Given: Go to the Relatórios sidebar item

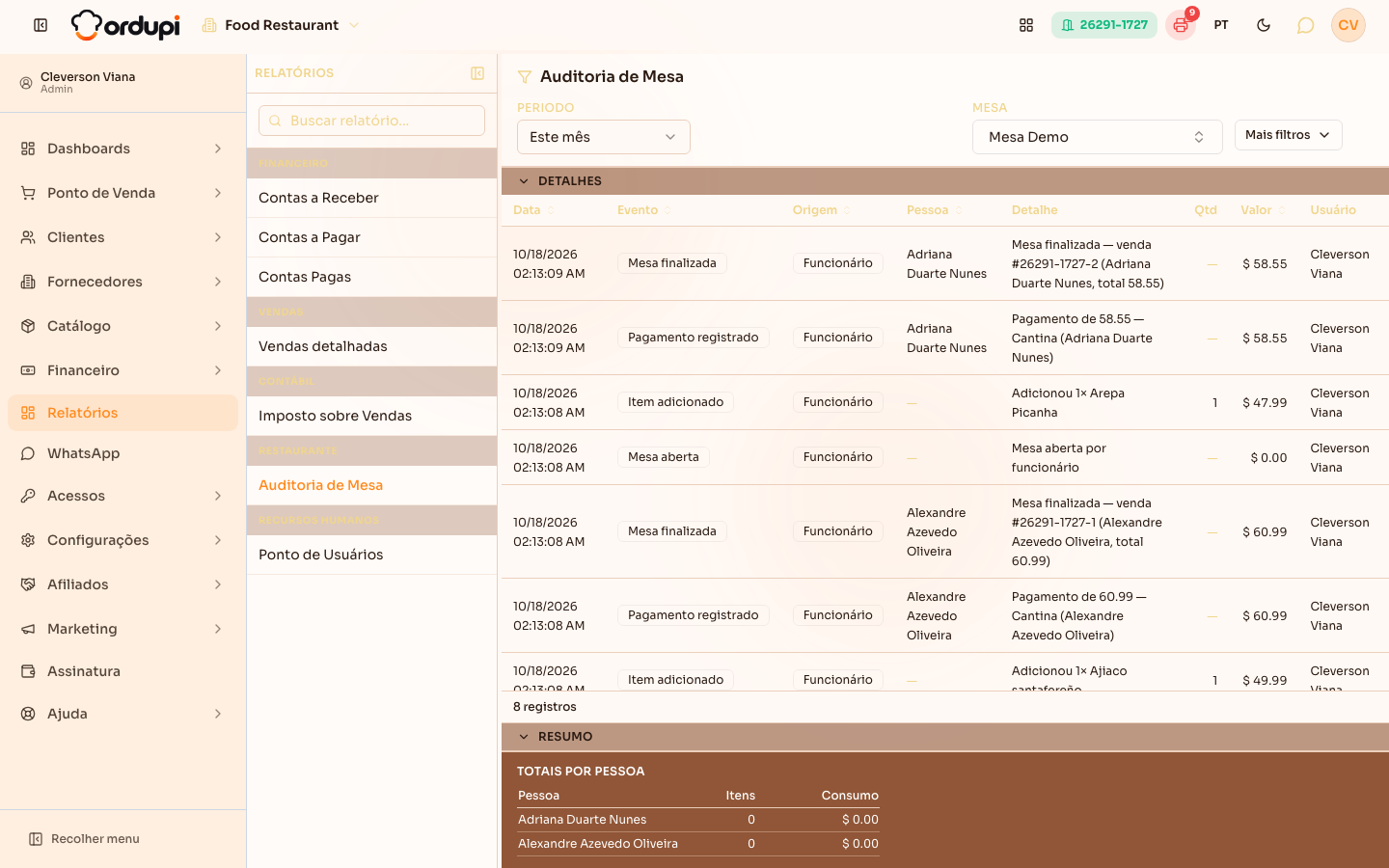Looking at the screenshot, I should coord(123,413).
